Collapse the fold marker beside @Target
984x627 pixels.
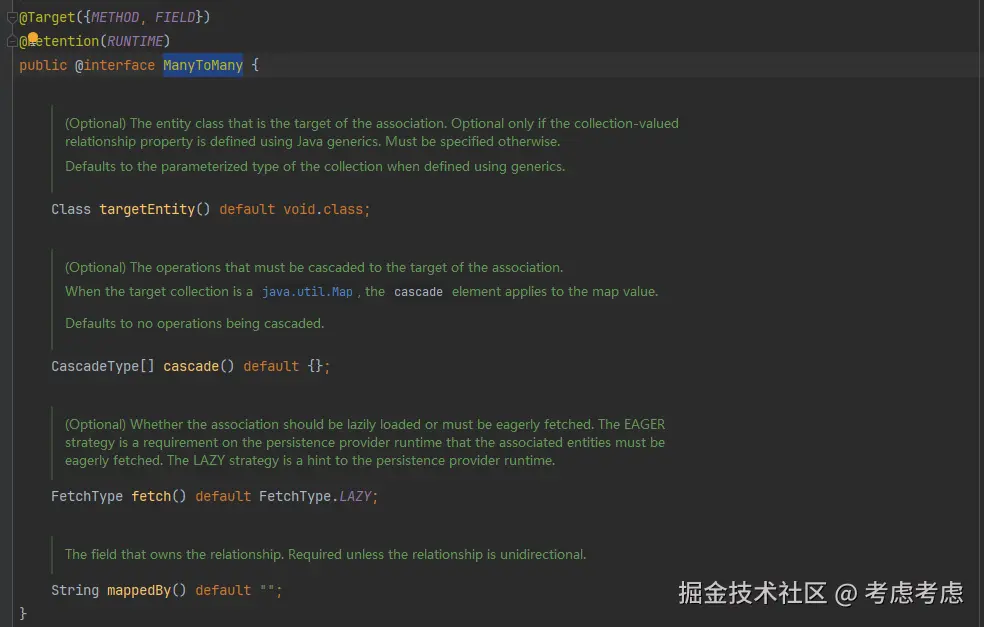(12, 17)
